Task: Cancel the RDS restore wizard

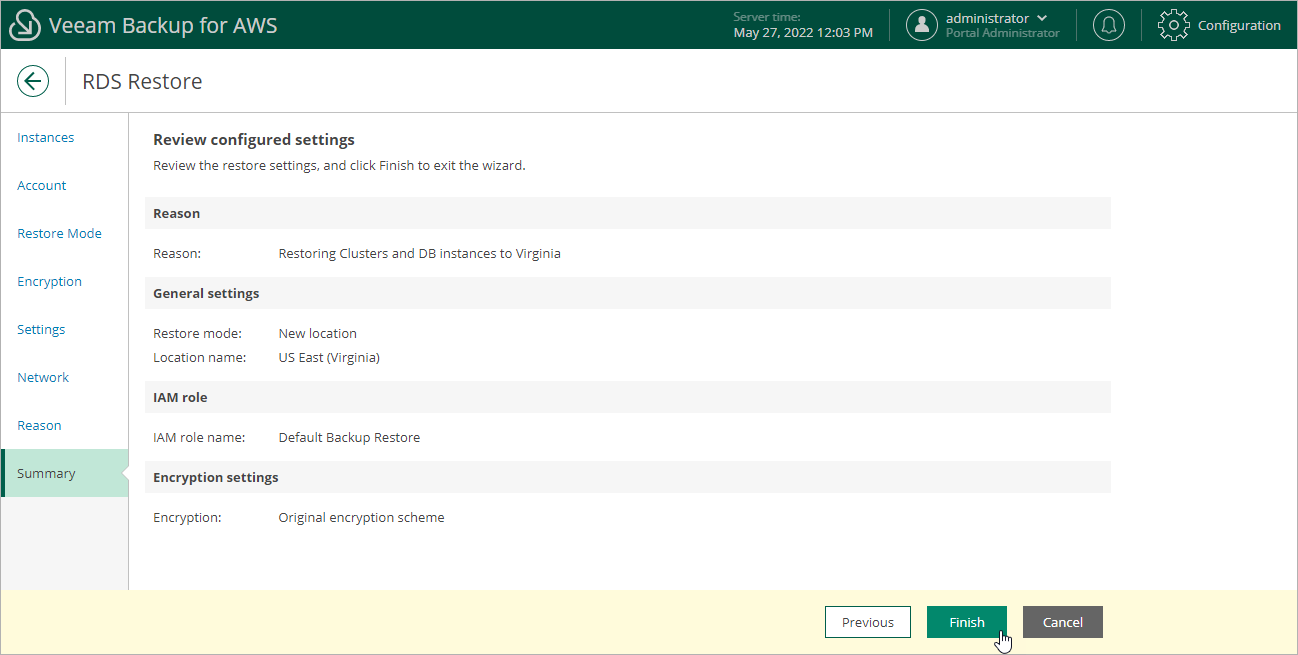Action: pos(1062,622)
